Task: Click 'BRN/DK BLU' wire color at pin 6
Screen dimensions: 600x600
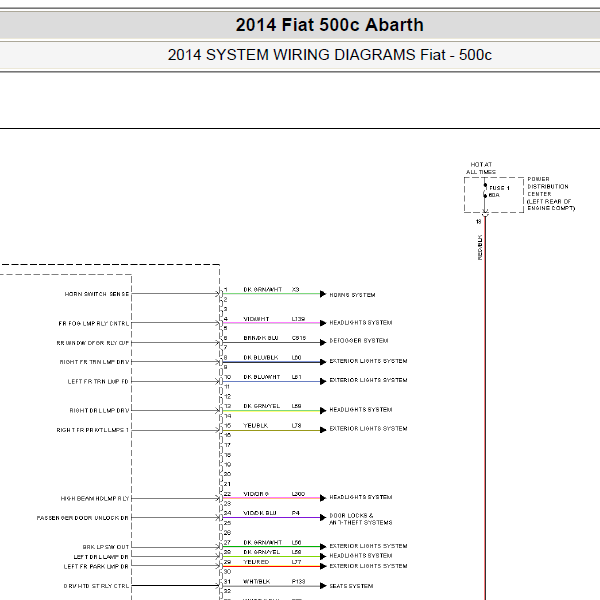Action: point(261,338)
